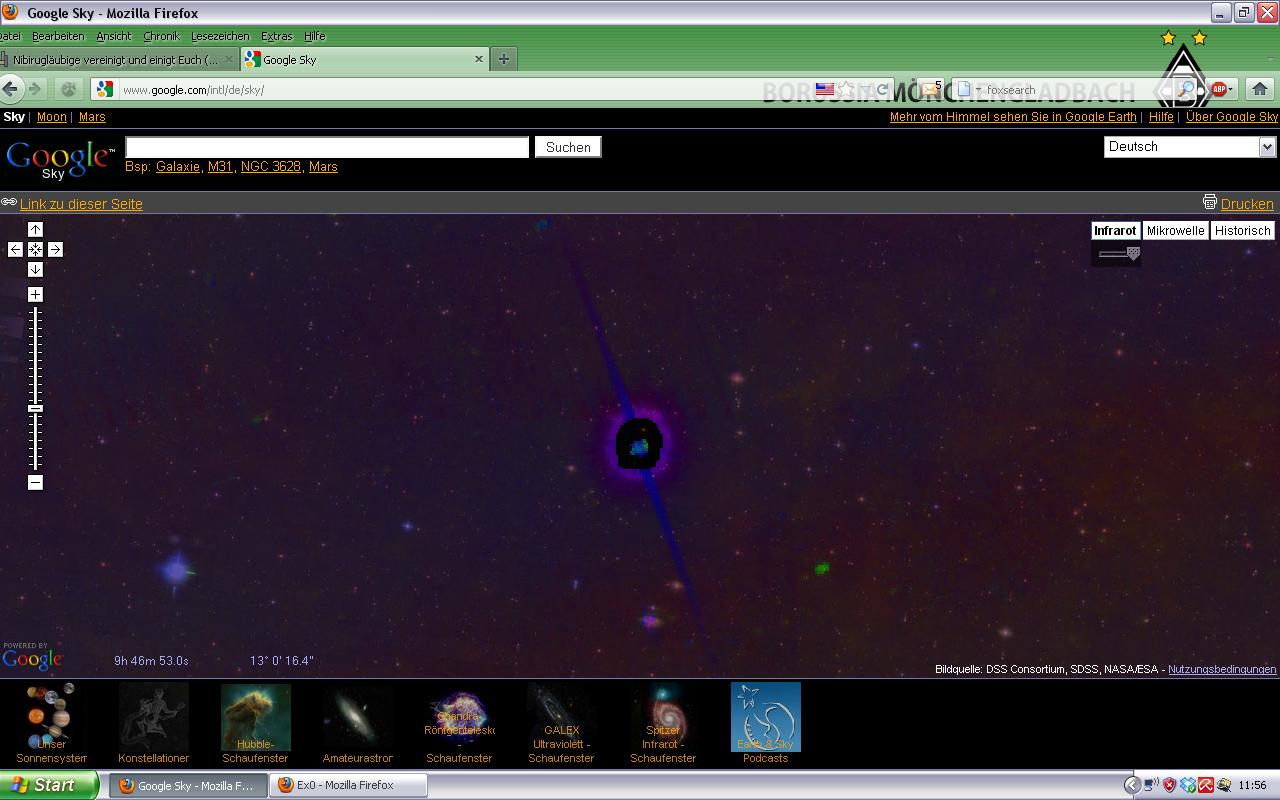This screenshot has width=1280, height=800.
Task: Click the zoom level slider handle
Action: click(35, 408)
